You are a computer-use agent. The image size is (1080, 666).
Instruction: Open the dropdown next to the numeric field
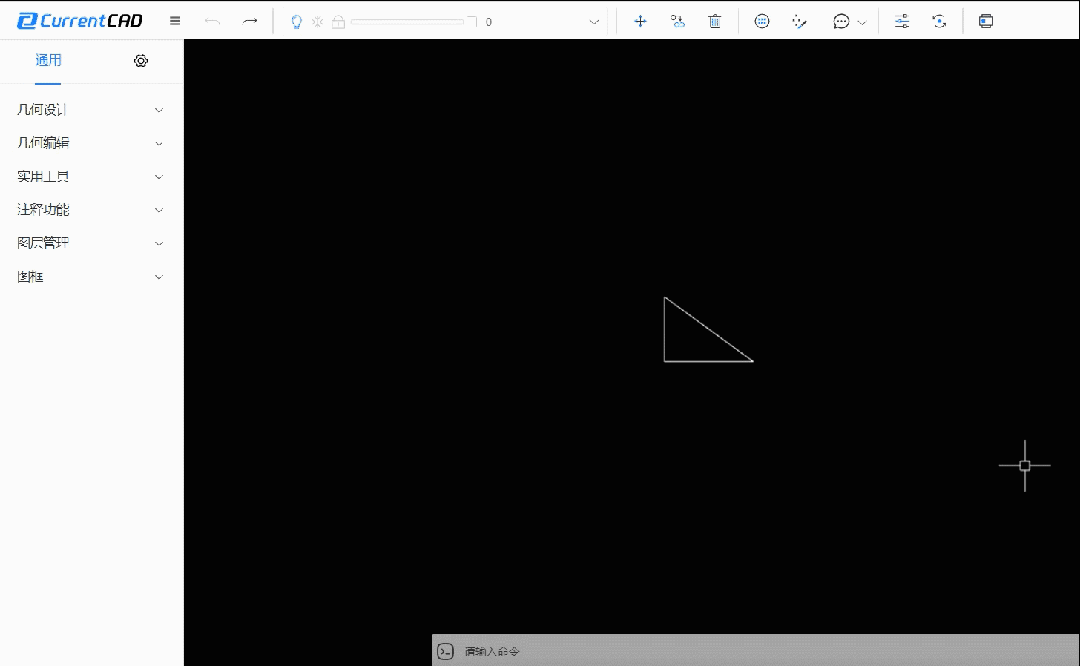click(x=594, y=21)
